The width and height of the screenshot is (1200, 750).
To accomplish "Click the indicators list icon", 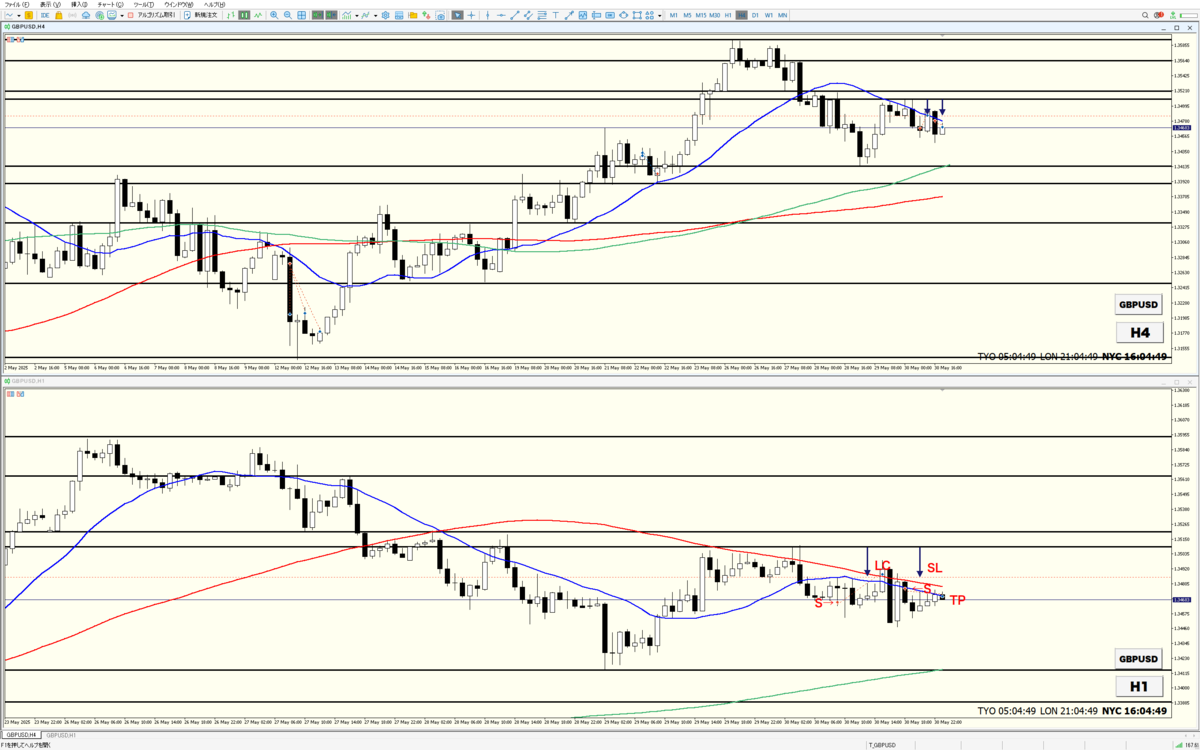I will click(x=347, y=15).
